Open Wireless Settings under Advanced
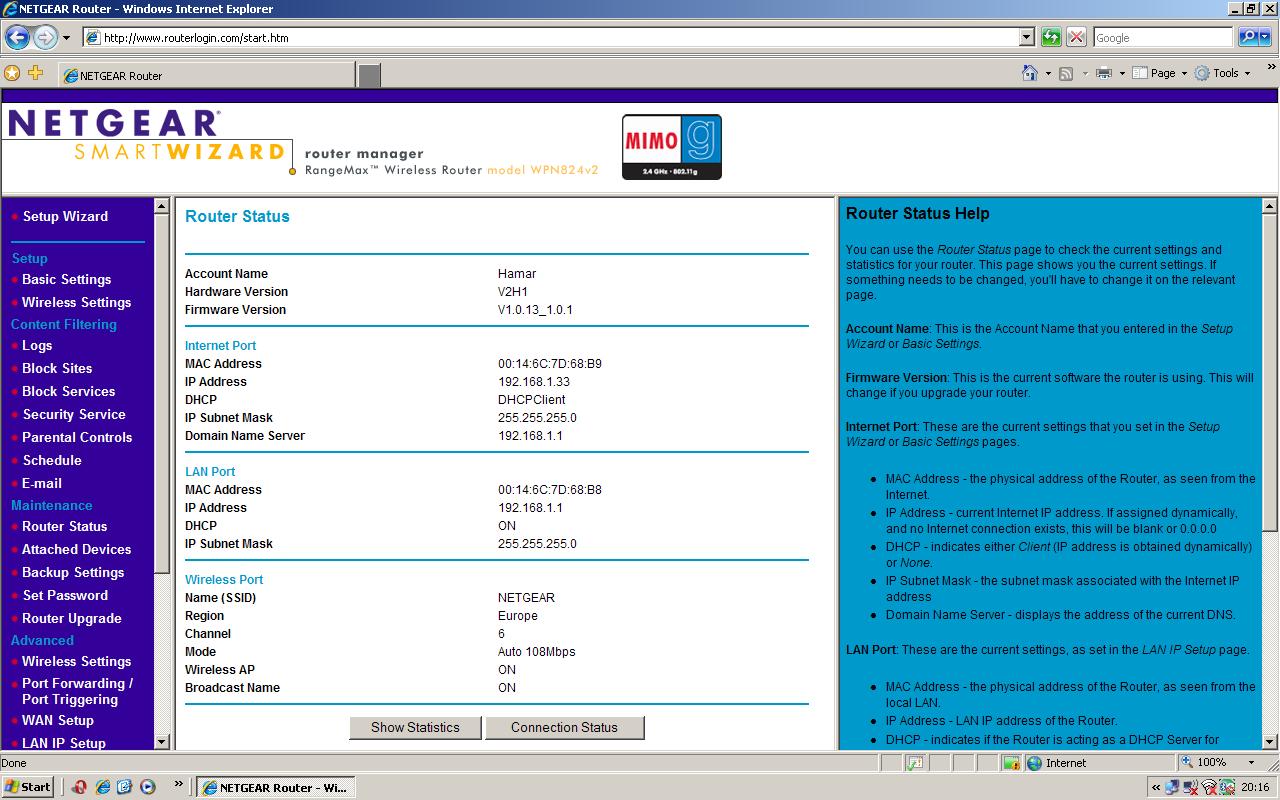 click(x=76, y=661)
